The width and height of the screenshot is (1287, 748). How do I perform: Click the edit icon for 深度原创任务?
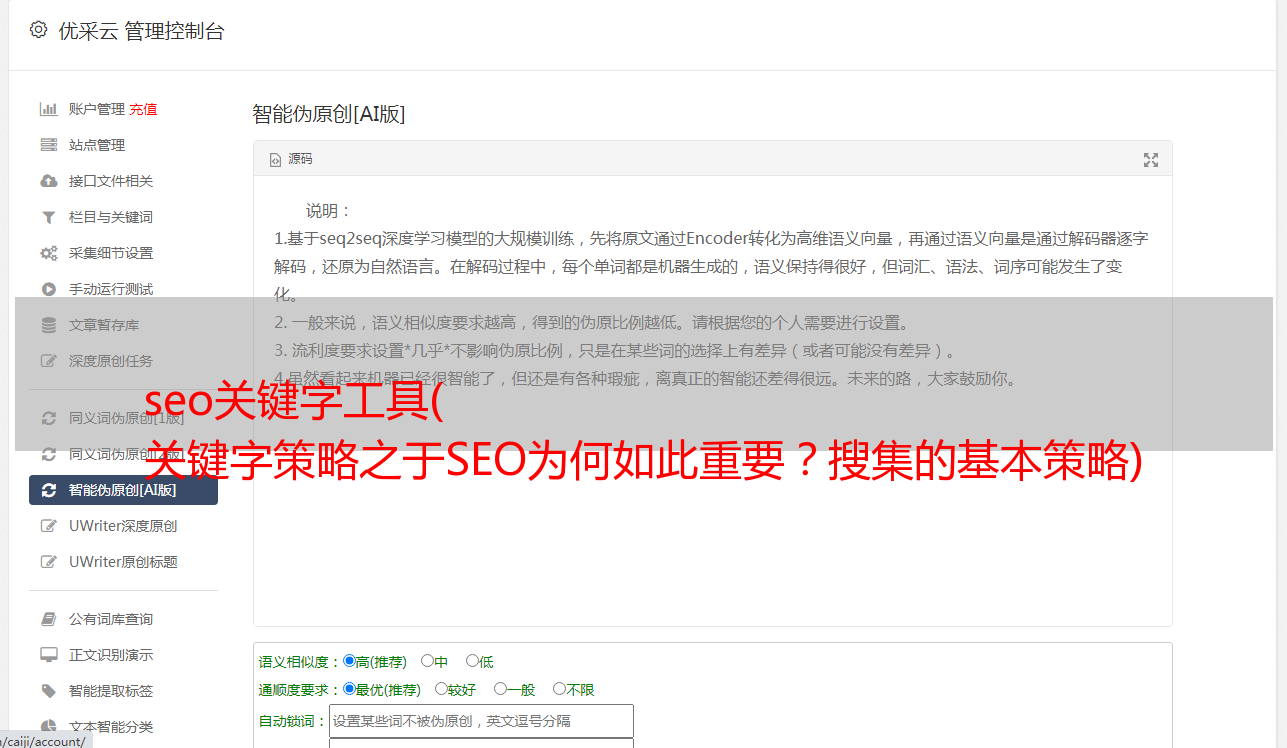(x=48, y=361)
